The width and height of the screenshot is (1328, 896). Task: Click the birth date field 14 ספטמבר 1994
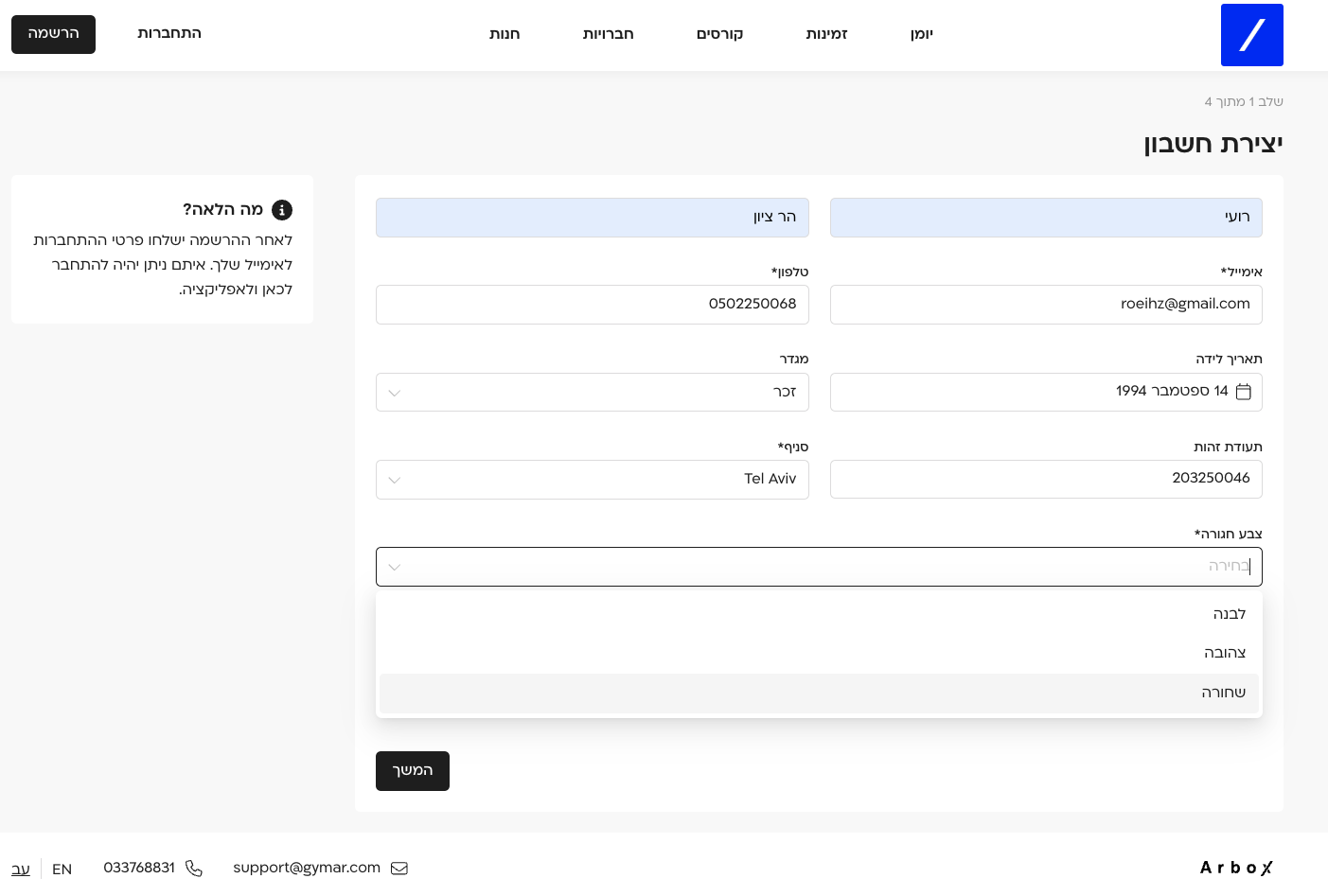[1046, 392]
